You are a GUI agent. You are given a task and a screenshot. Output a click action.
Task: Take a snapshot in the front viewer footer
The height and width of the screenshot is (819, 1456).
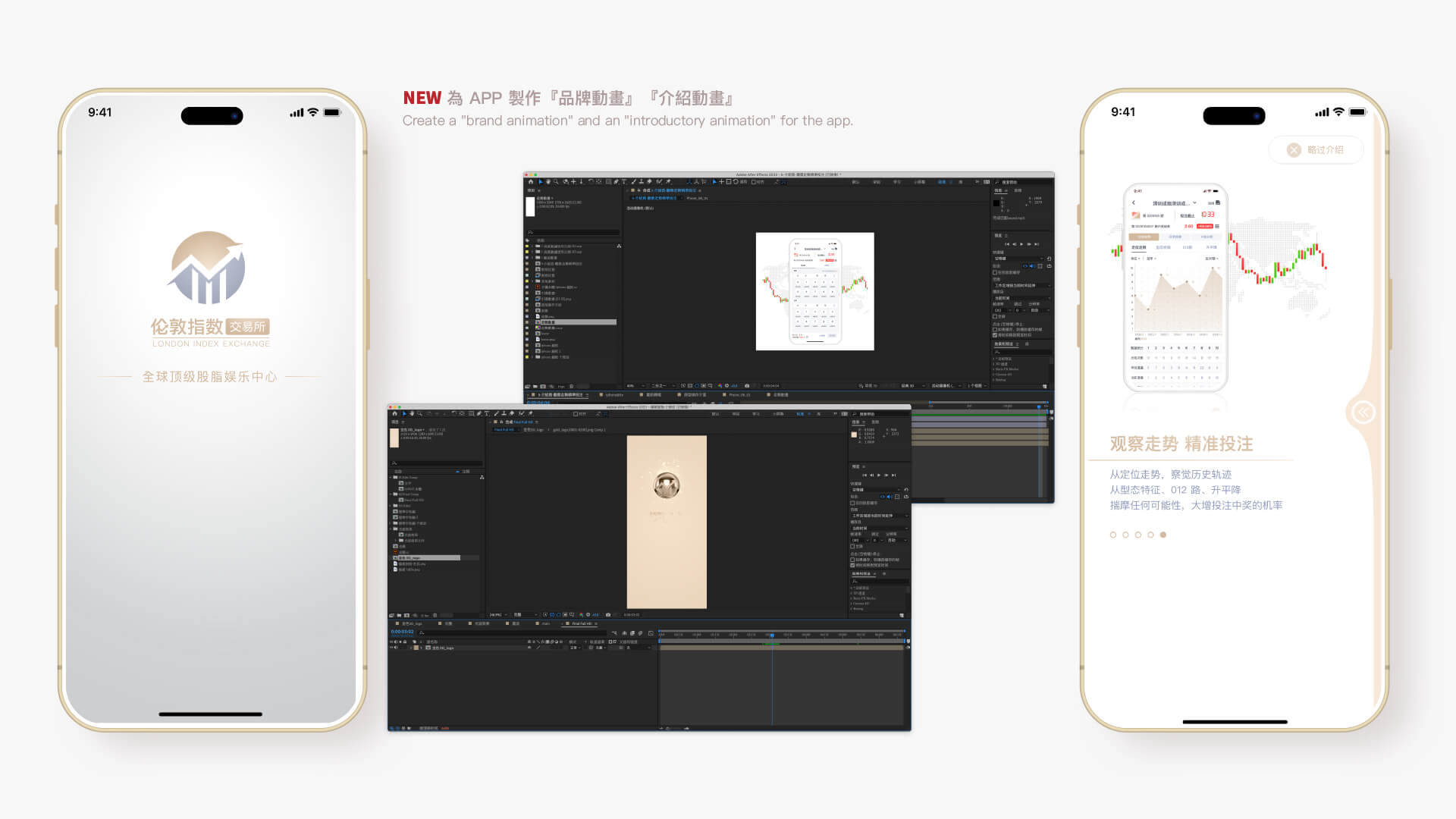[608, 615]
